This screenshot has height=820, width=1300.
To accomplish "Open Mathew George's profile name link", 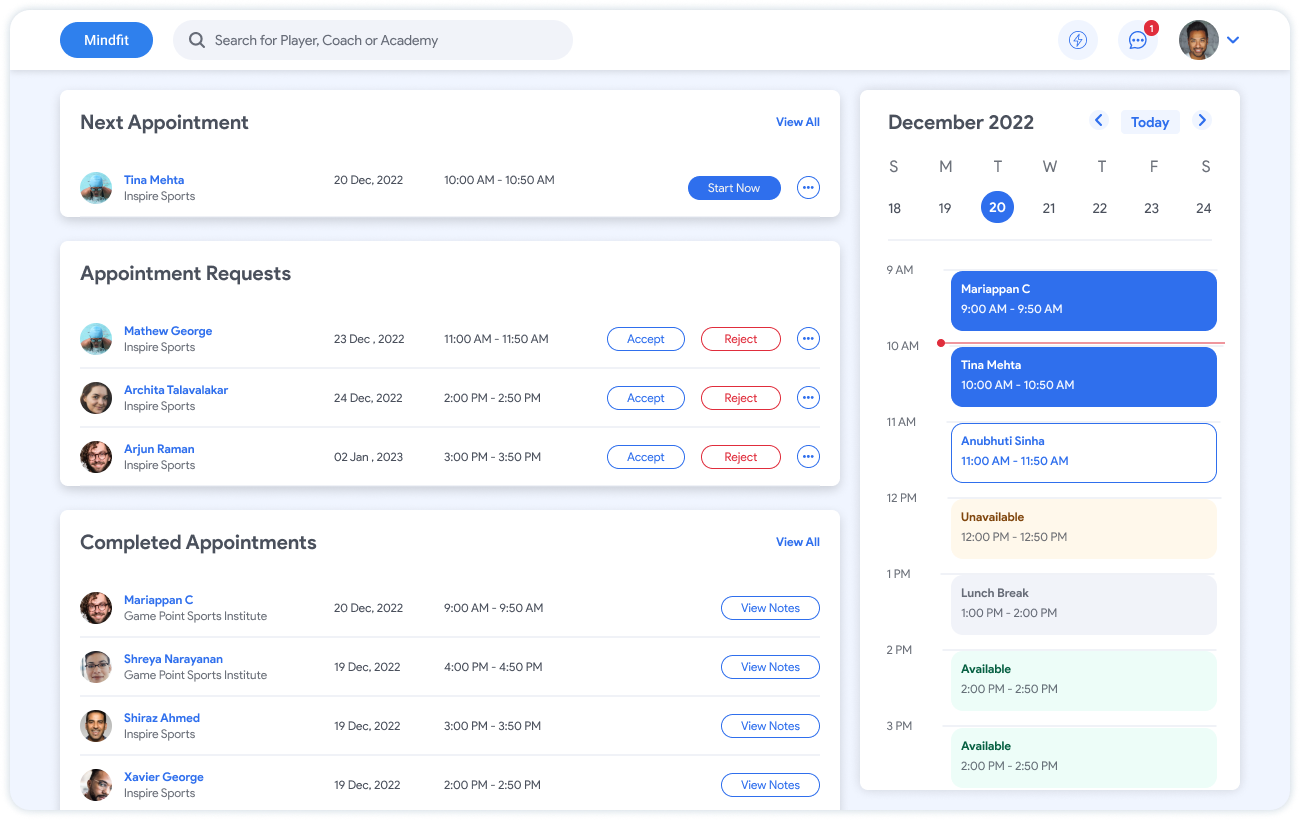I will (168, 331).
